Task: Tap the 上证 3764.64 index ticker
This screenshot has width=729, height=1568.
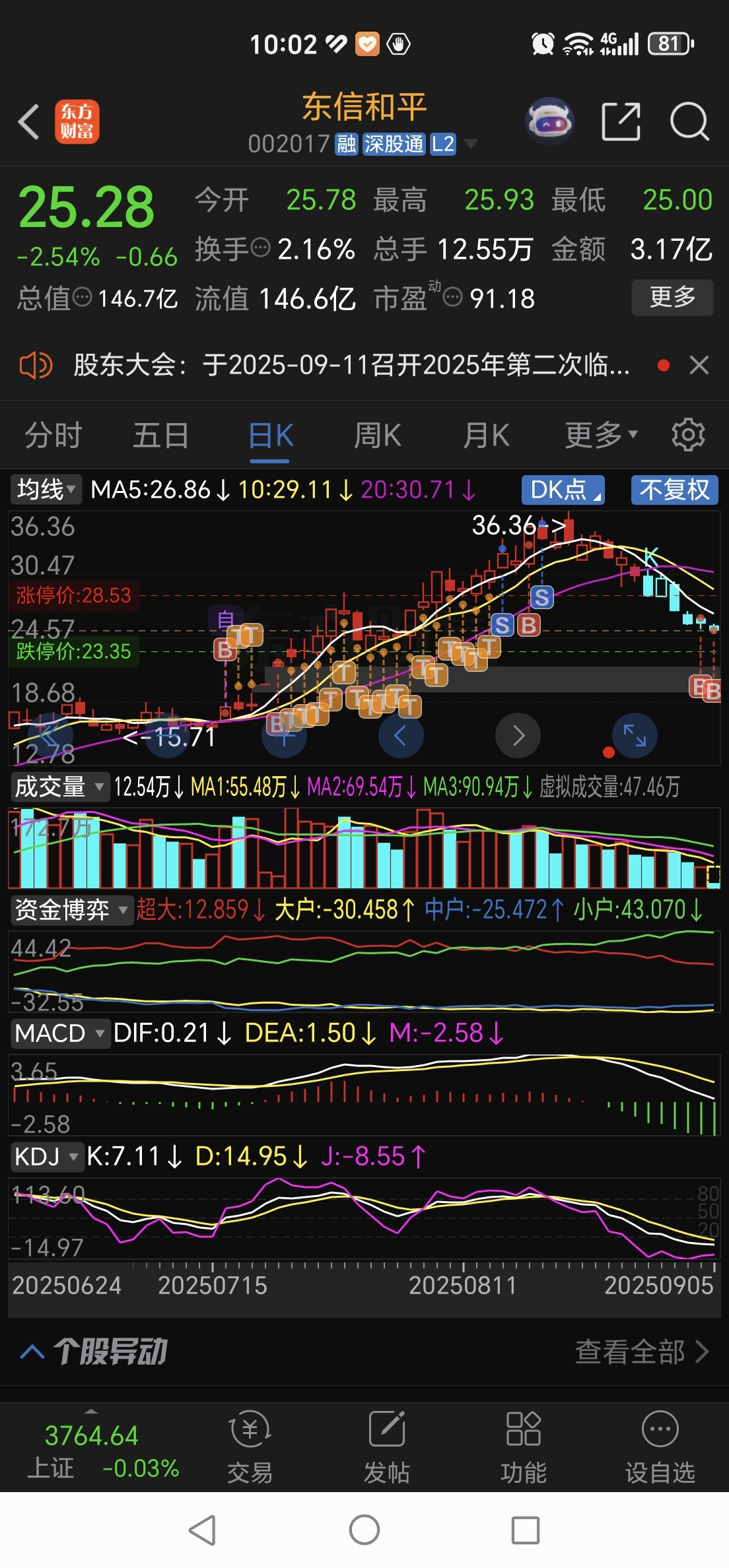Action: pos(103,1451)
